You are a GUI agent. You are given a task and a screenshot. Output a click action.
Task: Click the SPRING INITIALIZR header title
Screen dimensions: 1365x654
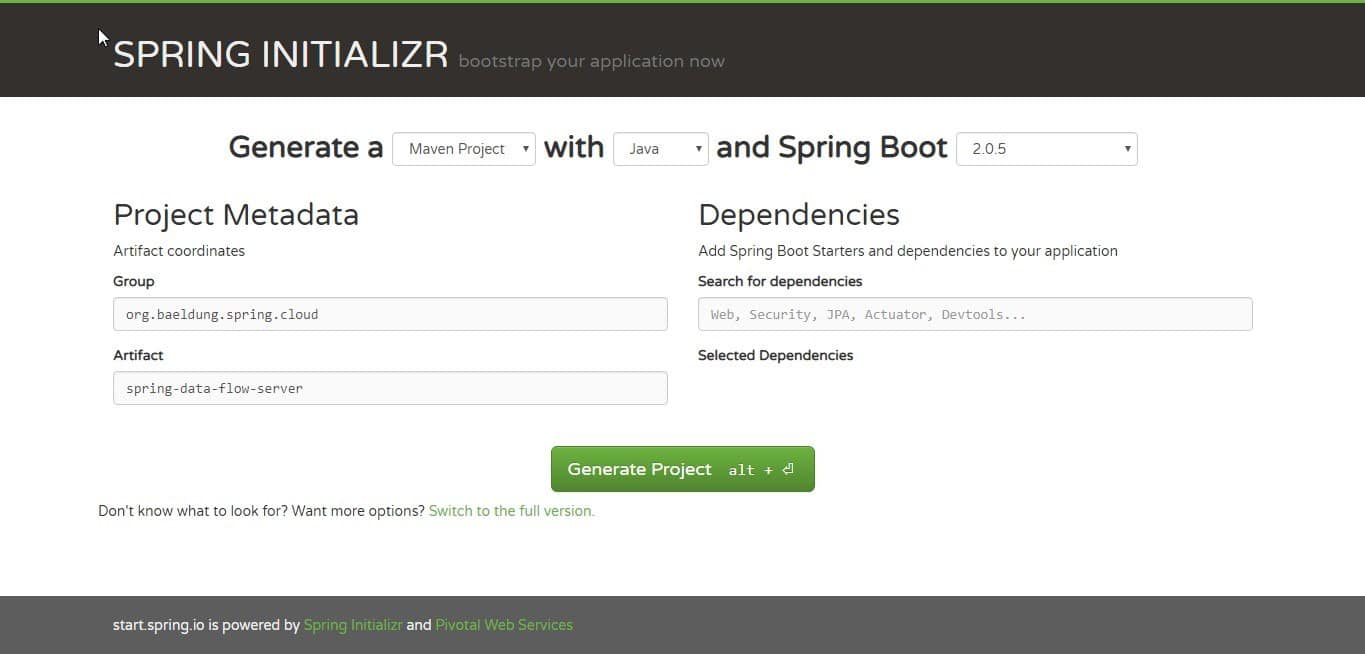(x=281, y=54)
